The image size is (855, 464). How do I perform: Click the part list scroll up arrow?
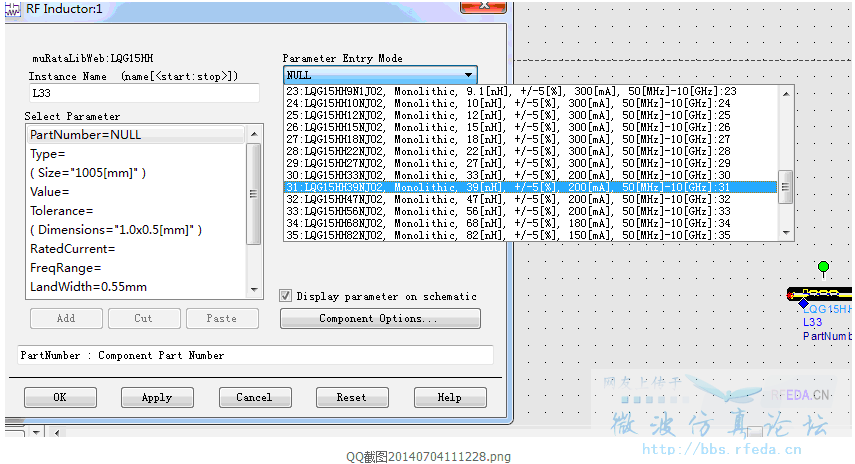tap(786, 94)
